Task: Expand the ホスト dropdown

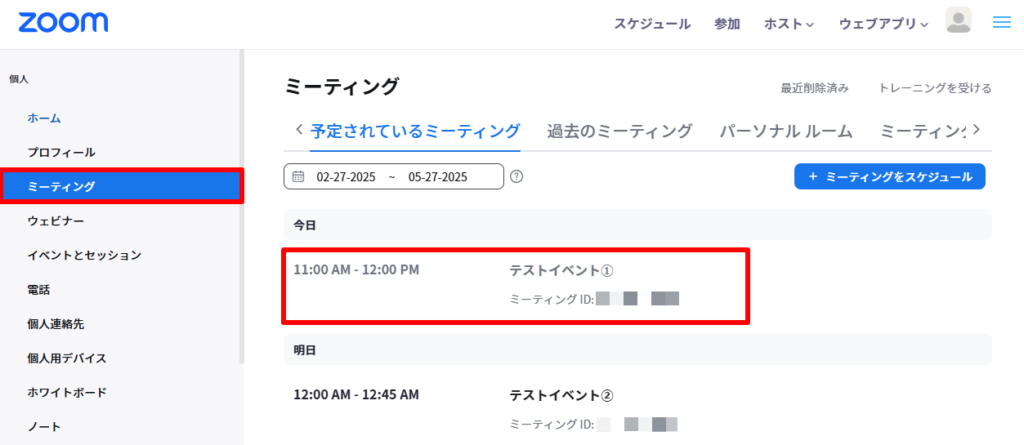Action: [x=789, y=23]
